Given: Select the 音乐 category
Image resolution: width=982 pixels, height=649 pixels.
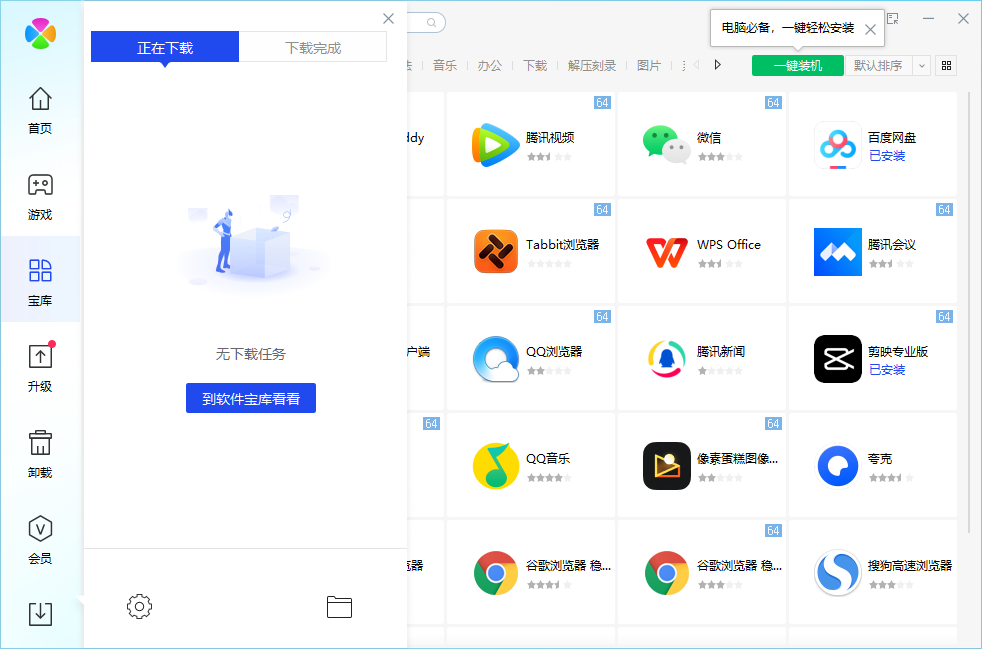Looking at the screenshot, I should coord(445,65).
